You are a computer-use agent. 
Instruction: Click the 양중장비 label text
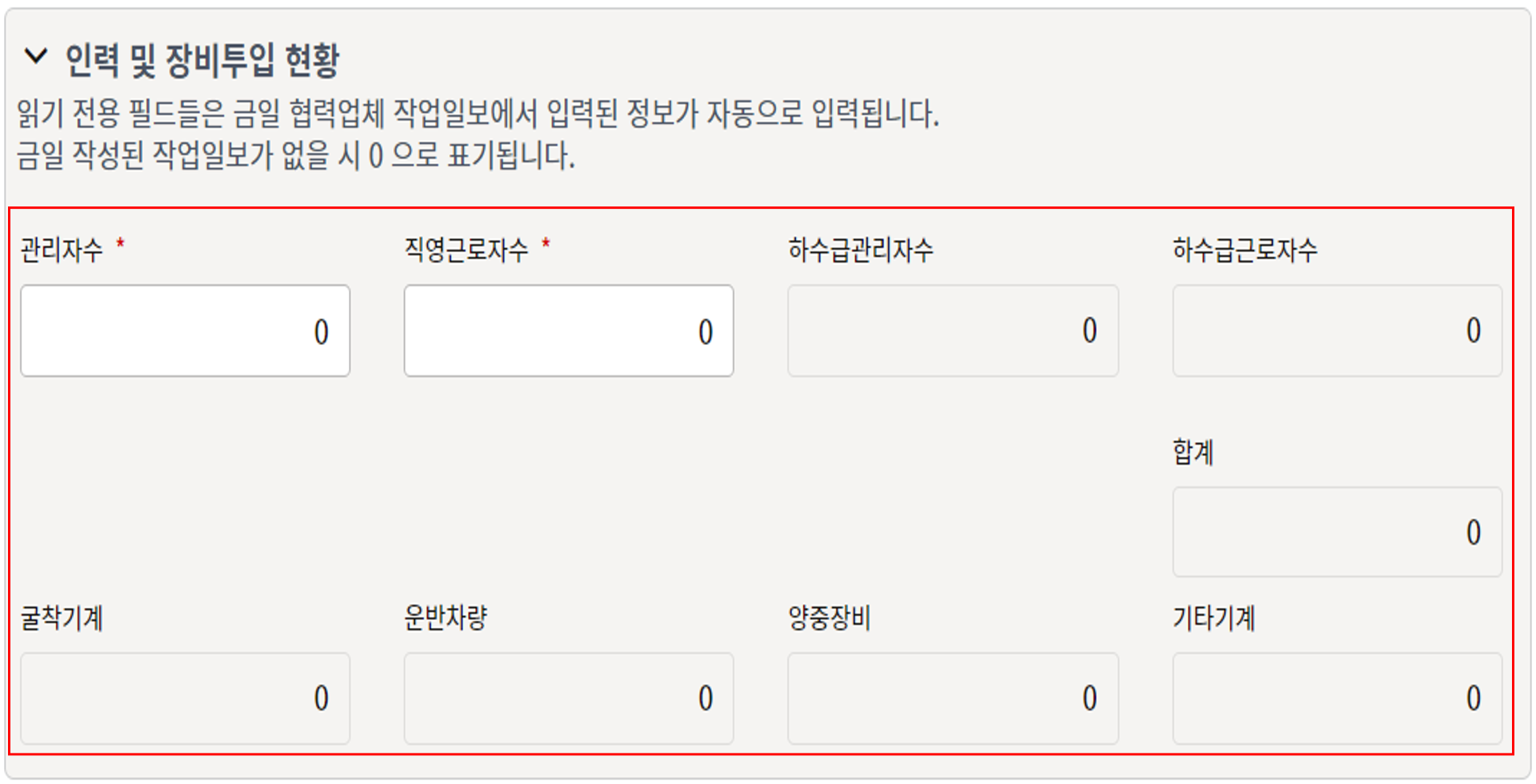point(830,618)
